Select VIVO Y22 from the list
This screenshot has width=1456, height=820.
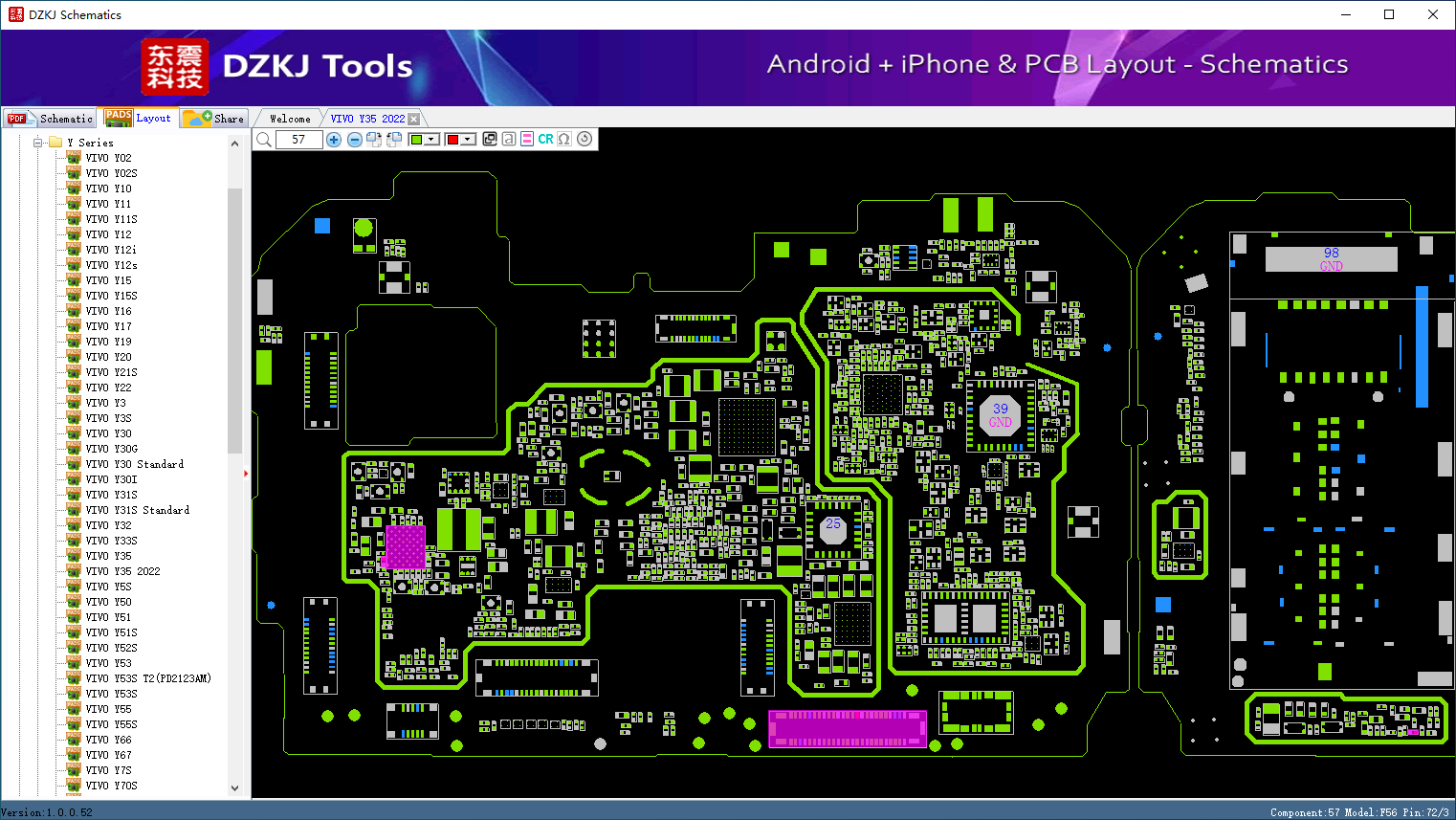[x=108, y=388]
